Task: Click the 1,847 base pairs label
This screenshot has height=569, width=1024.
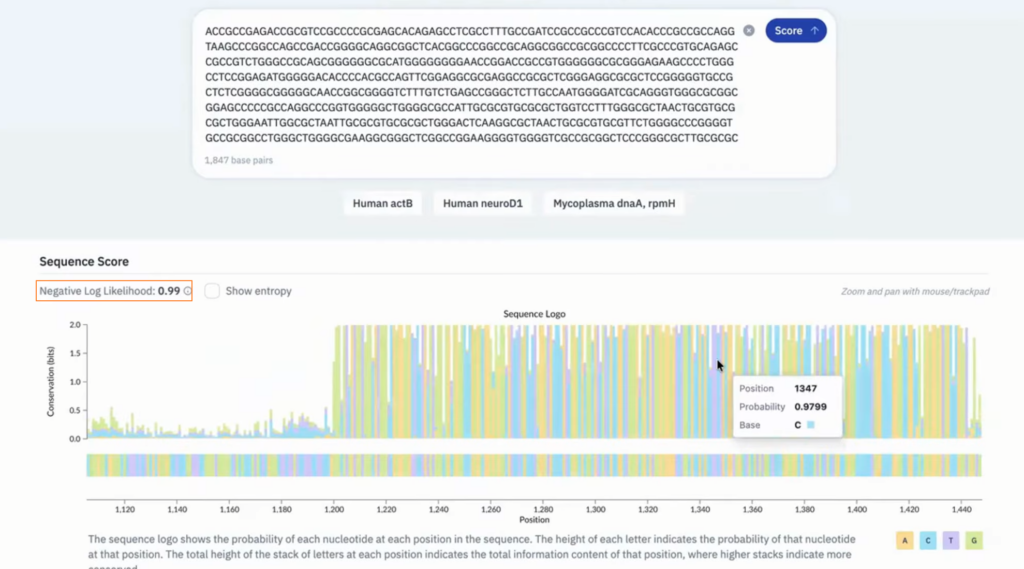Action: point(238,160)
